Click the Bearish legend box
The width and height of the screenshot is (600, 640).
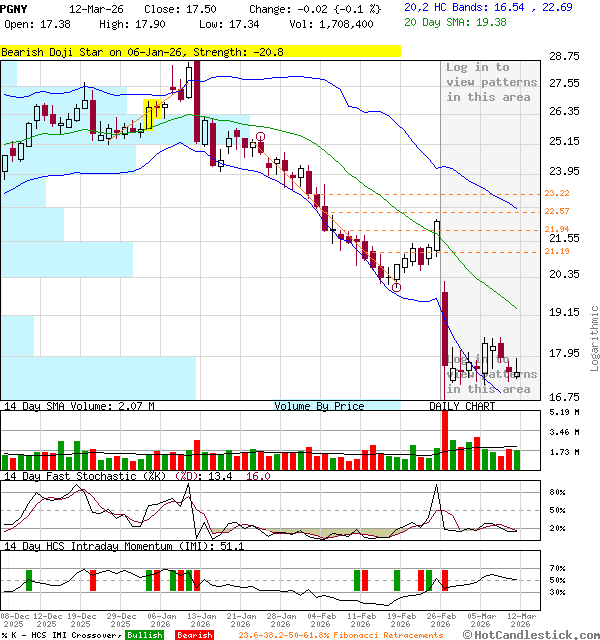pyautogui.click(x=195, y=635)
